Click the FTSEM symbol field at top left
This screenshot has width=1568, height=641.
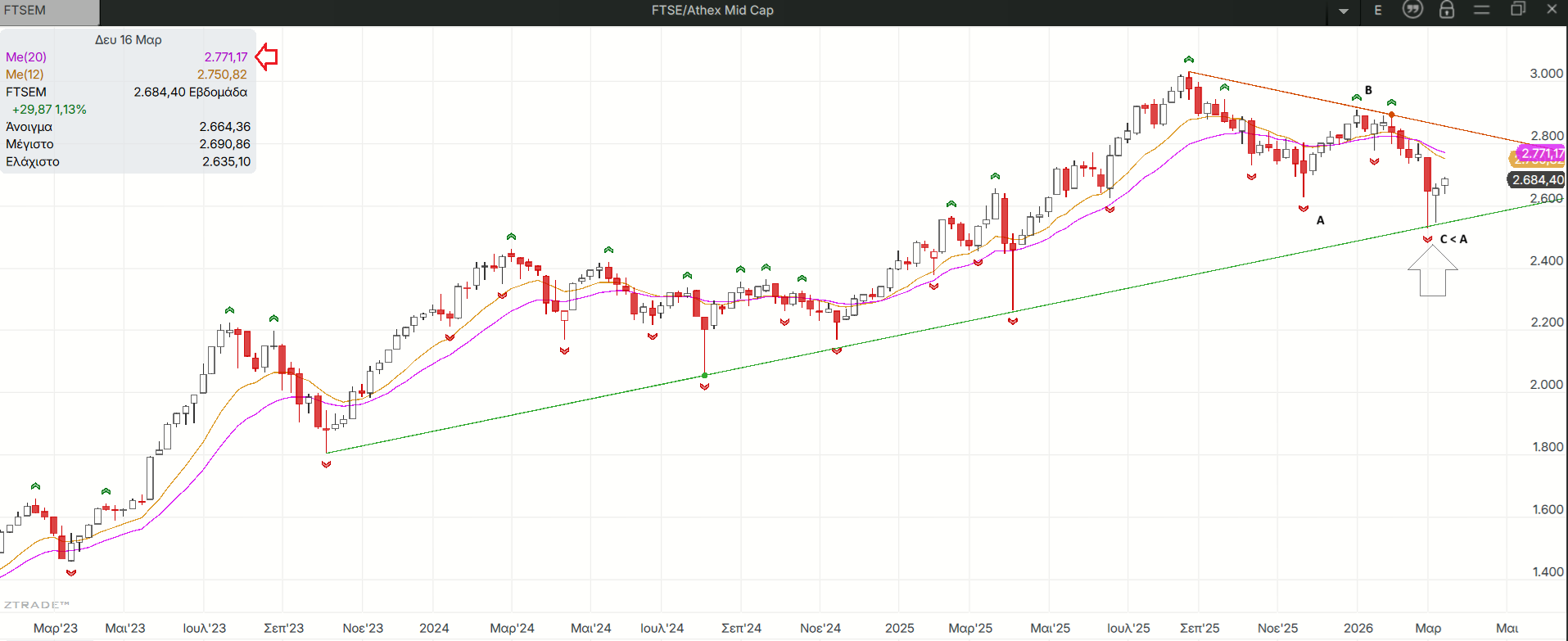coord(49,11)
